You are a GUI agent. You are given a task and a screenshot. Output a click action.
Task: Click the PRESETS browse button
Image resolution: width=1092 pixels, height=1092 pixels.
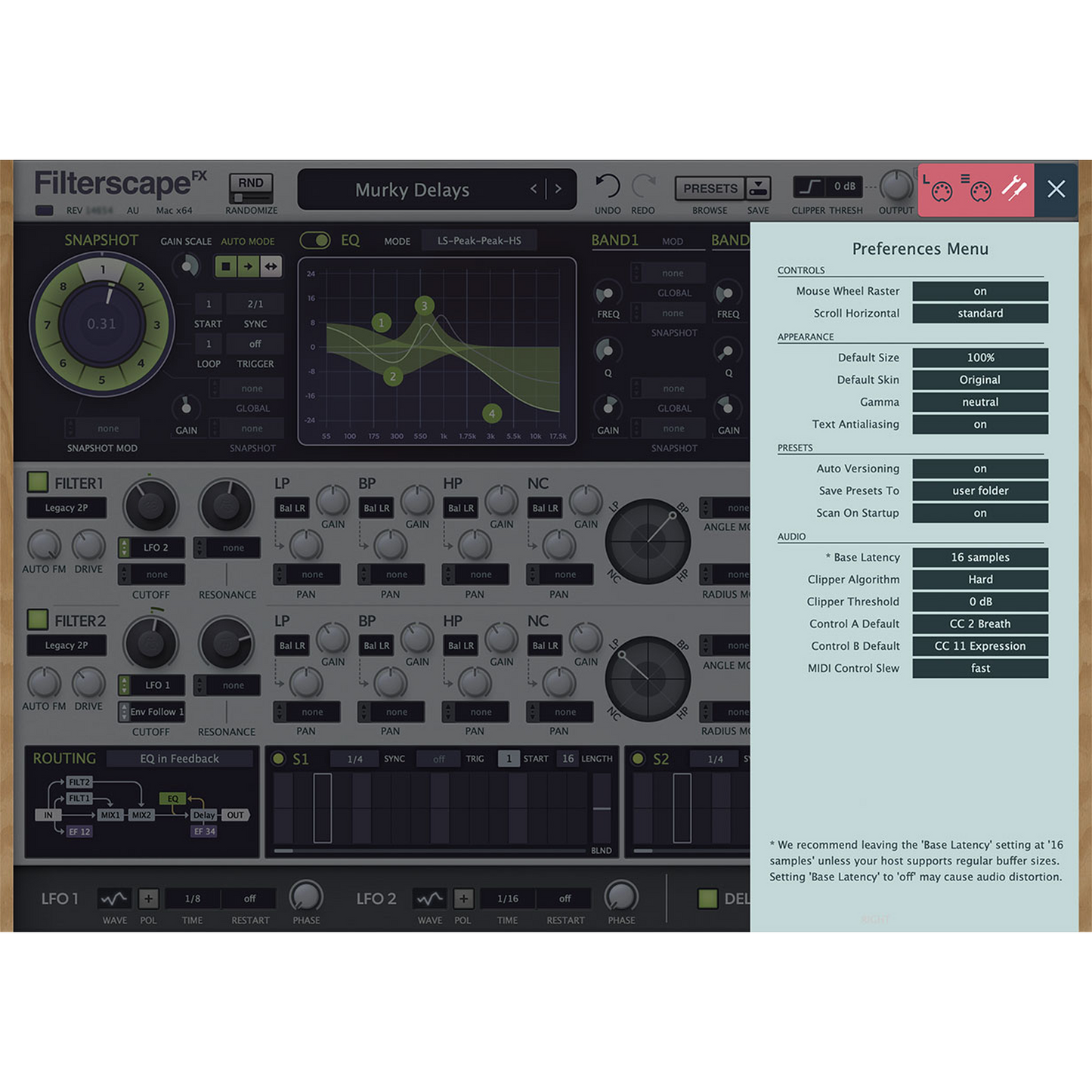(x=710, y=188)
